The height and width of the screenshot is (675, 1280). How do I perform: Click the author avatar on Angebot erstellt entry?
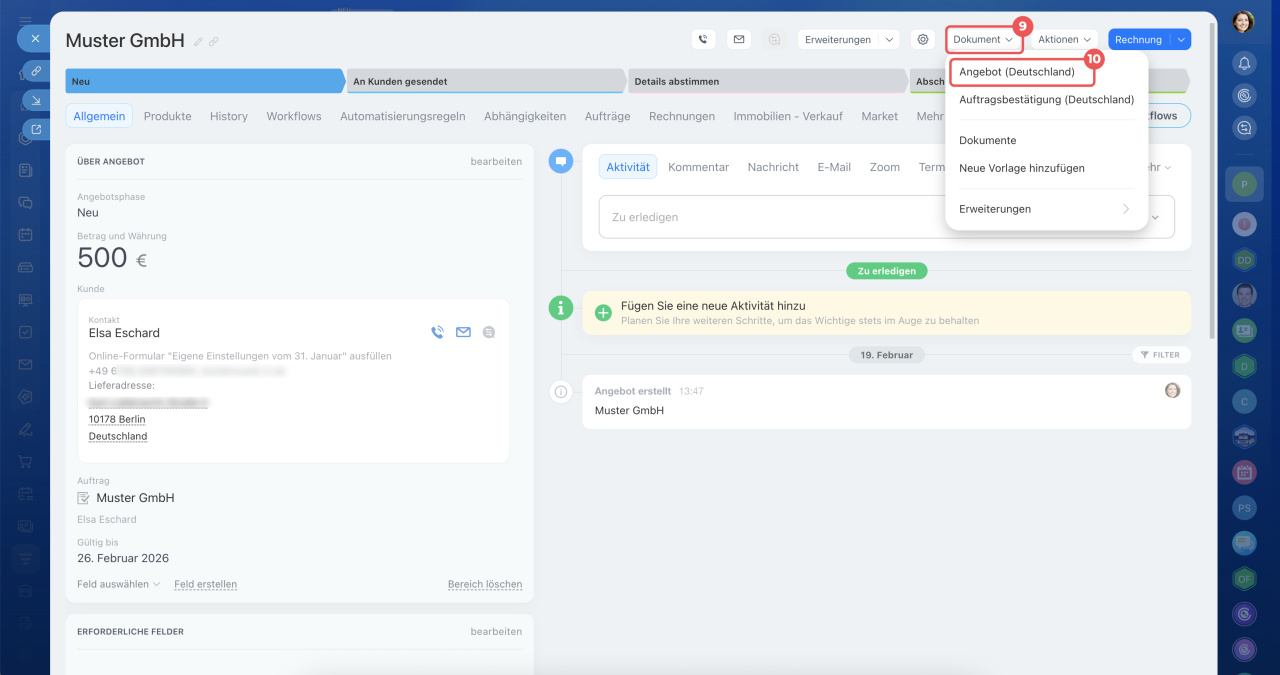click(1173, 390)
